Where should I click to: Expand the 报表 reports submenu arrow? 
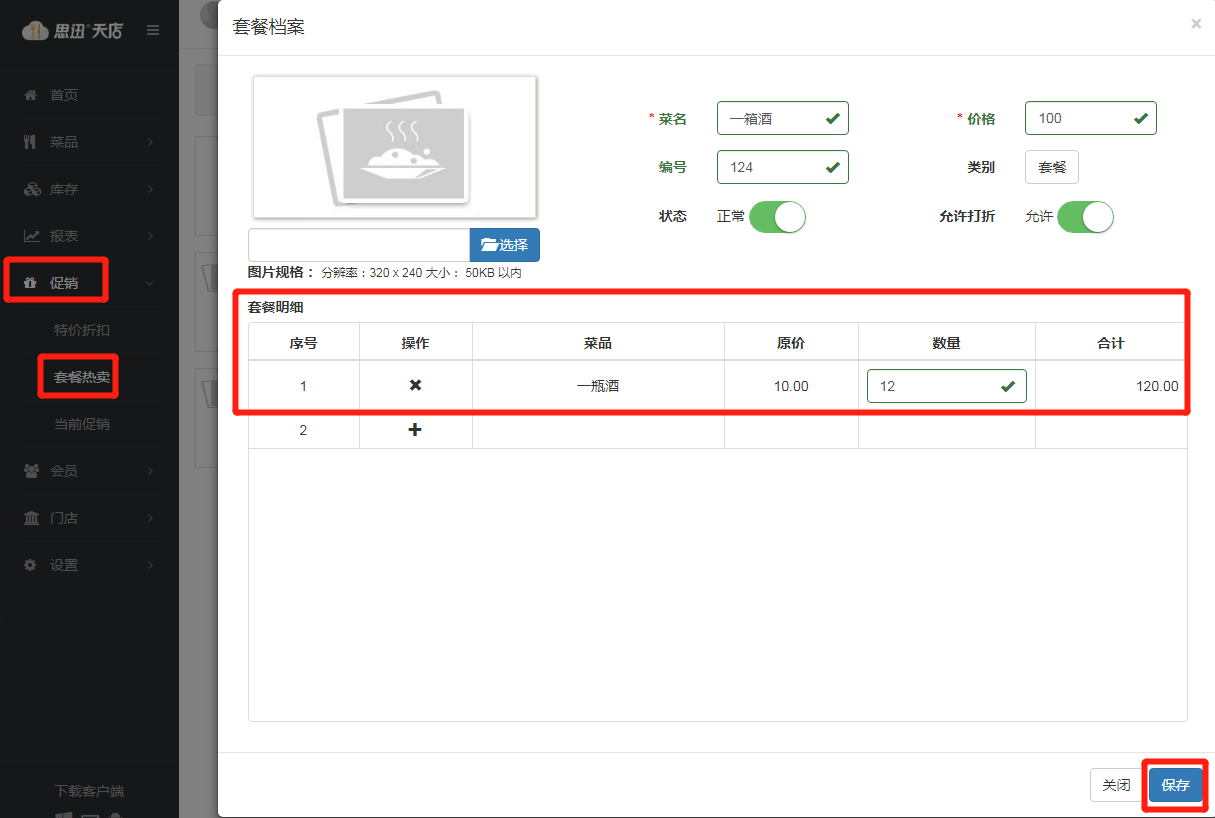coord(150,235)
